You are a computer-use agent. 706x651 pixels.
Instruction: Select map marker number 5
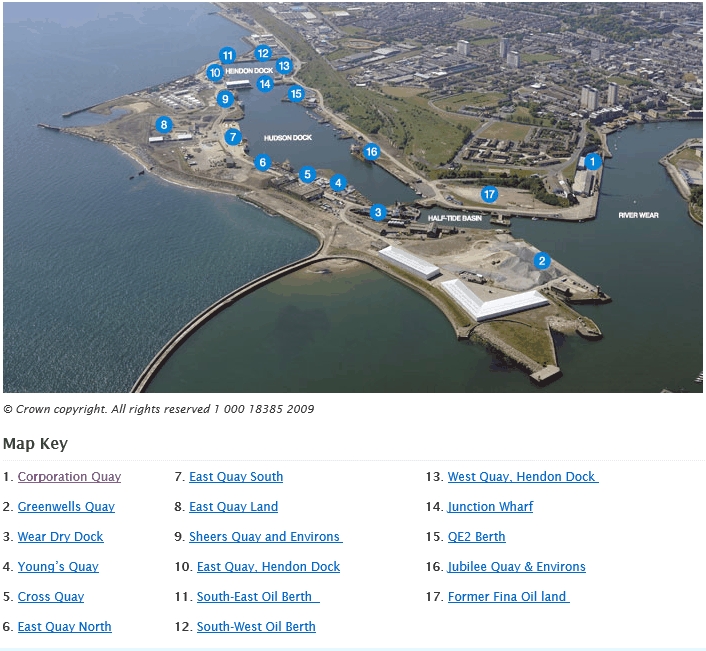point(308,174)
